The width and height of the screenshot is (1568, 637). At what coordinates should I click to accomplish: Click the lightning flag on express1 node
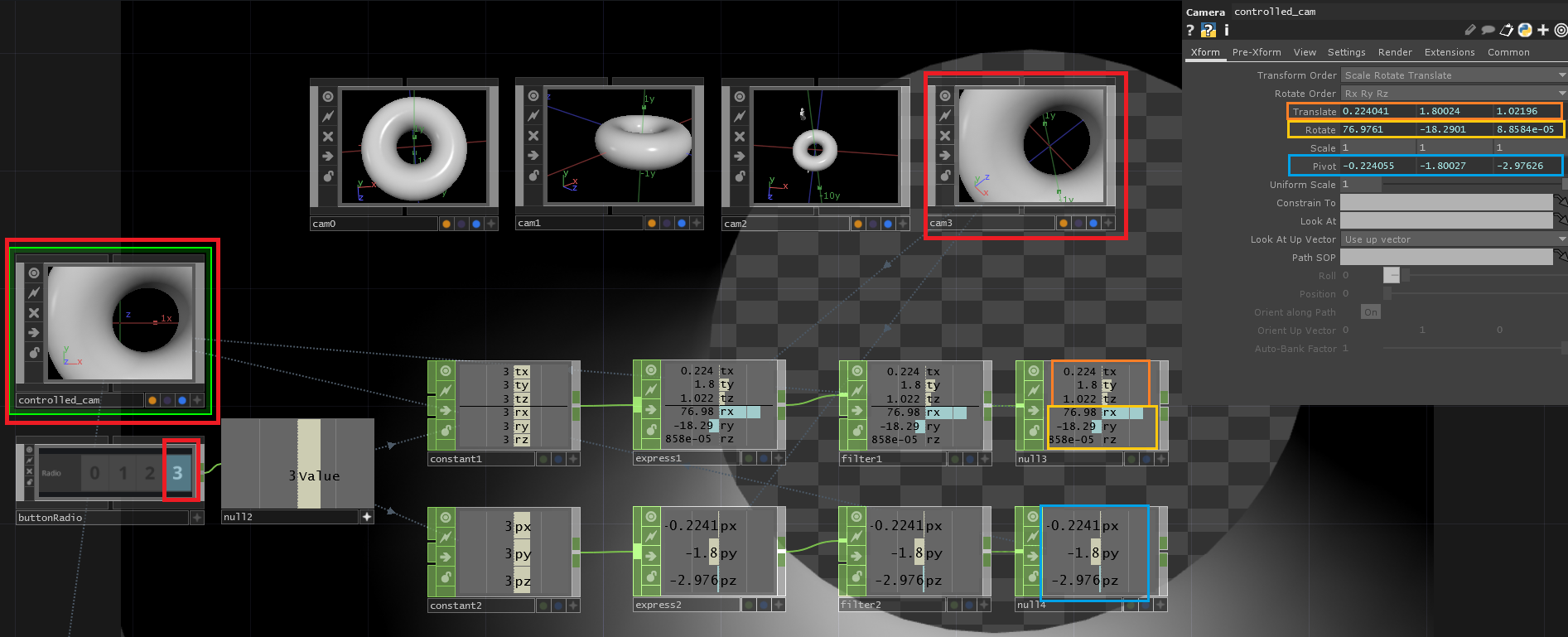click(x=651, y=390)
